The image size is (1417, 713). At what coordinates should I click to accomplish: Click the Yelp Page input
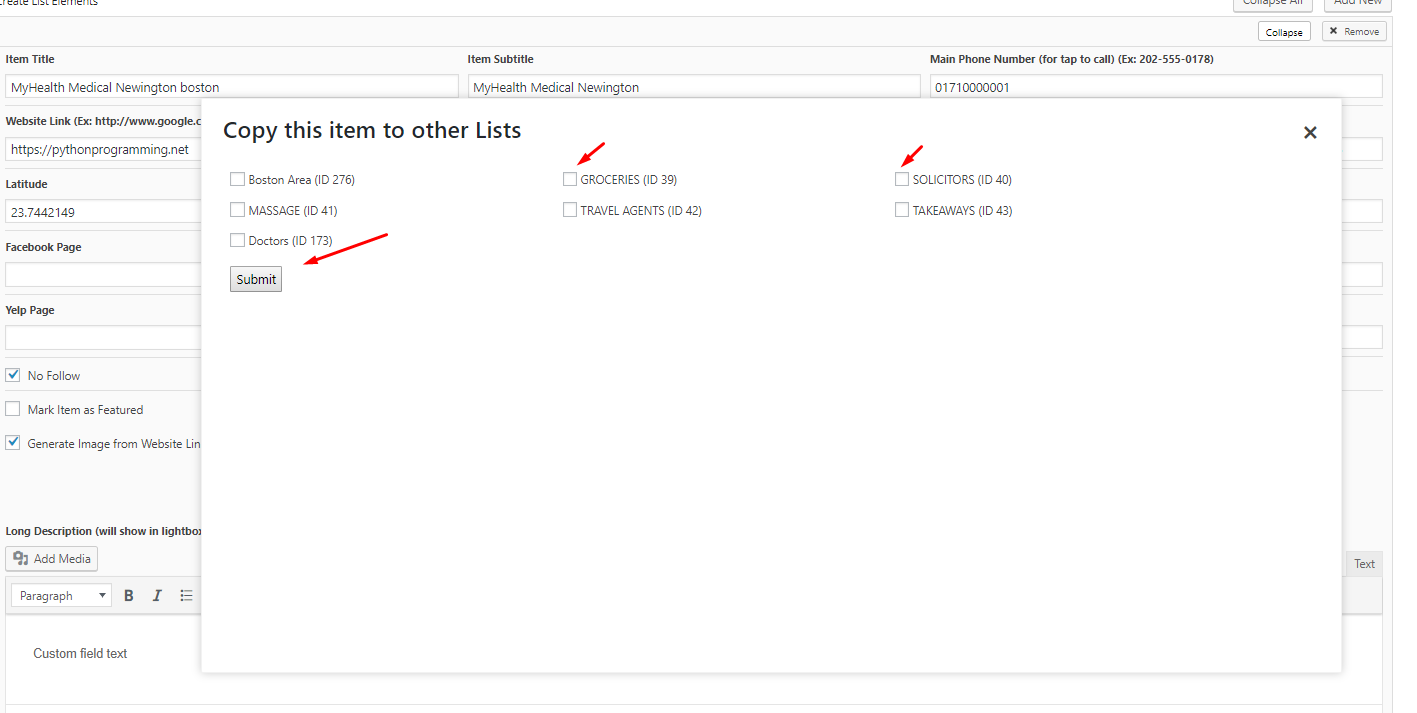104,338
